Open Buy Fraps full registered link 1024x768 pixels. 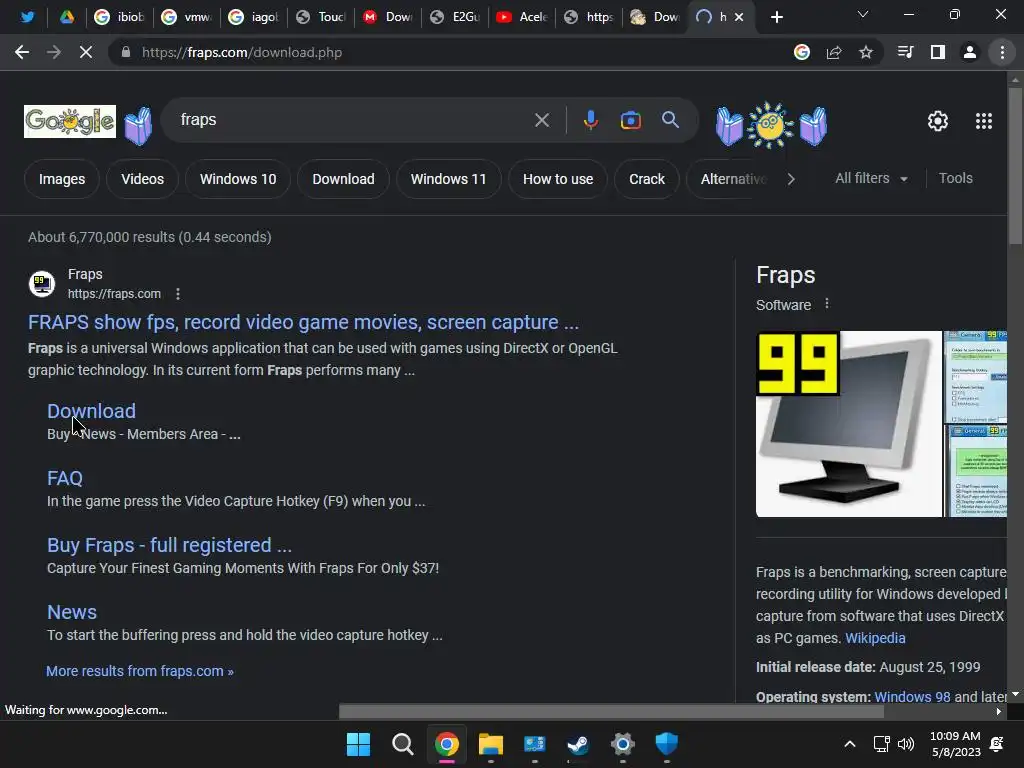coord(169,545)
